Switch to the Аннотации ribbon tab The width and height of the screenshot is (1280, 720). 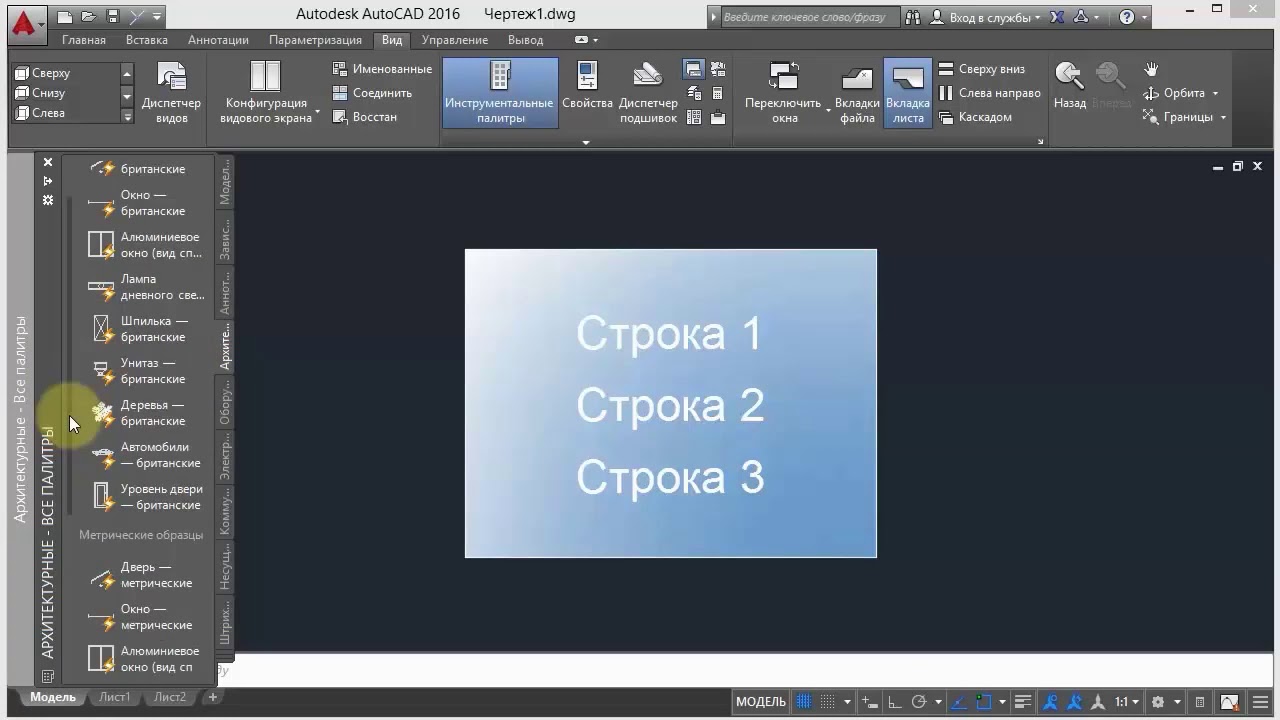pyautogui.click(x=218, y=40)
